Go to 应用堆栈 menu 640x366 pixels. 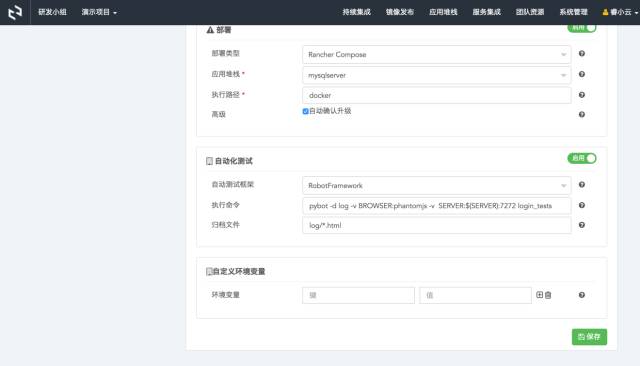(443, 12)
